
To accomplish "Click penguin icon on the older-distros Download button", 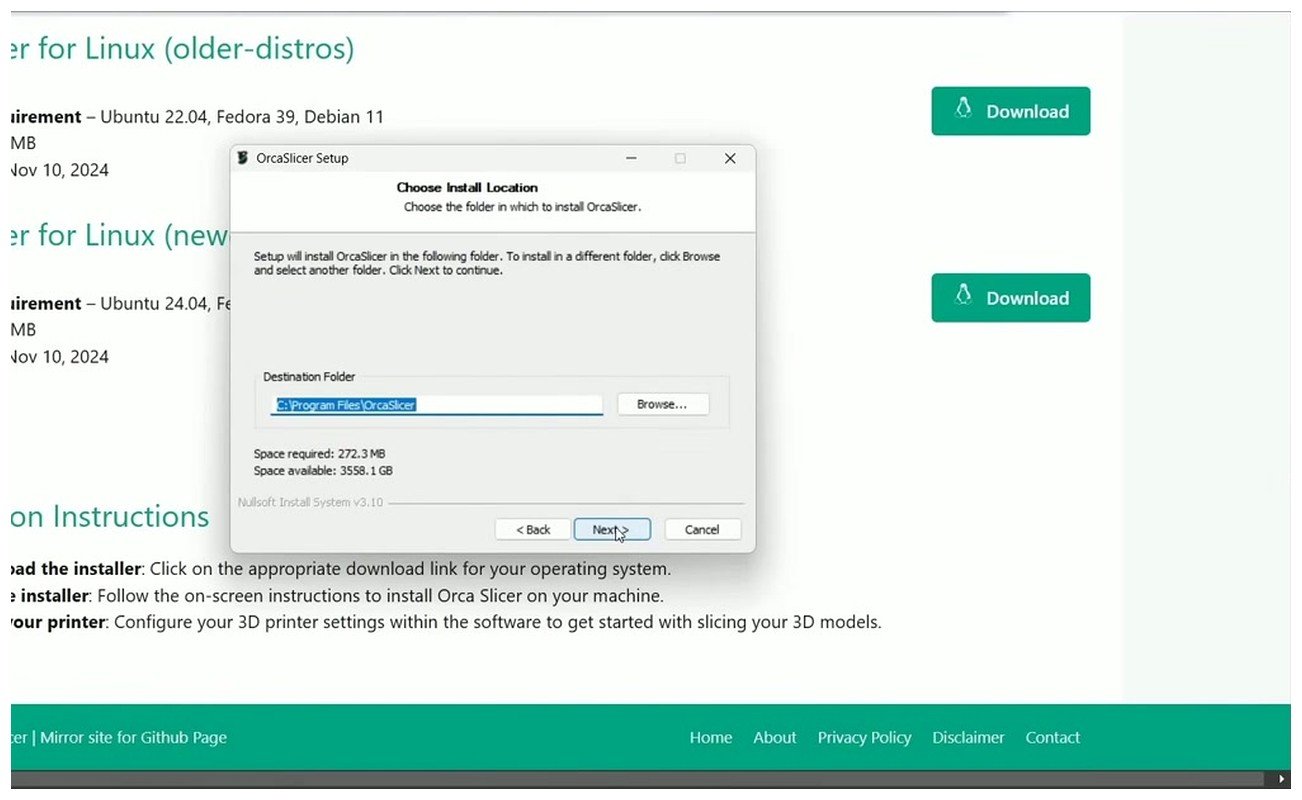I will (x=964, y=109).
